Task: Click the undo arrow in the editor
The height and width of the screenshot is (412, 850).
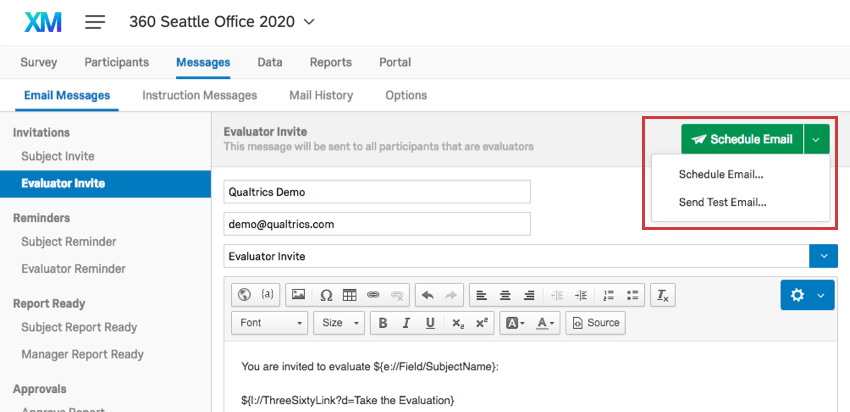Action: click(x=427, y=295)
